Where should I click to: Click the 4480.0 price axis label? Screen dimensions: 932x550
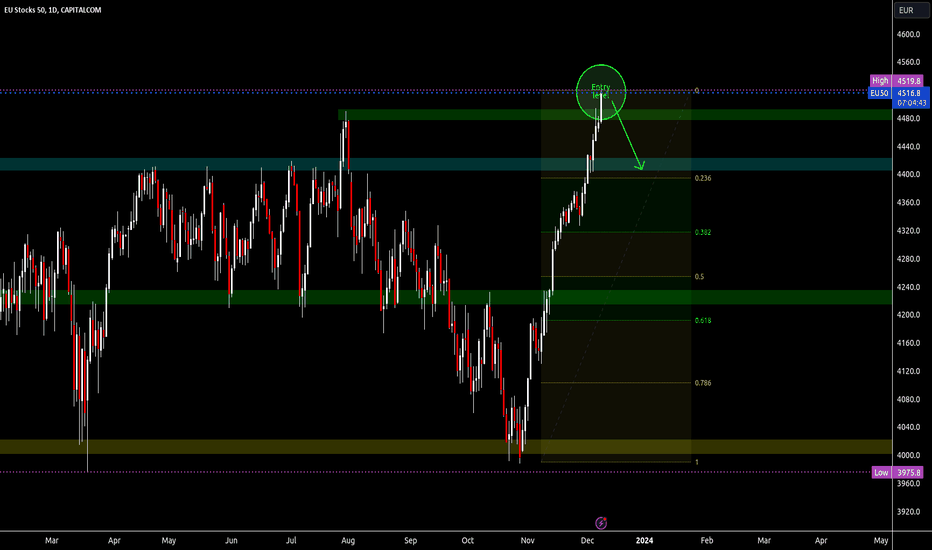[908, 118]
